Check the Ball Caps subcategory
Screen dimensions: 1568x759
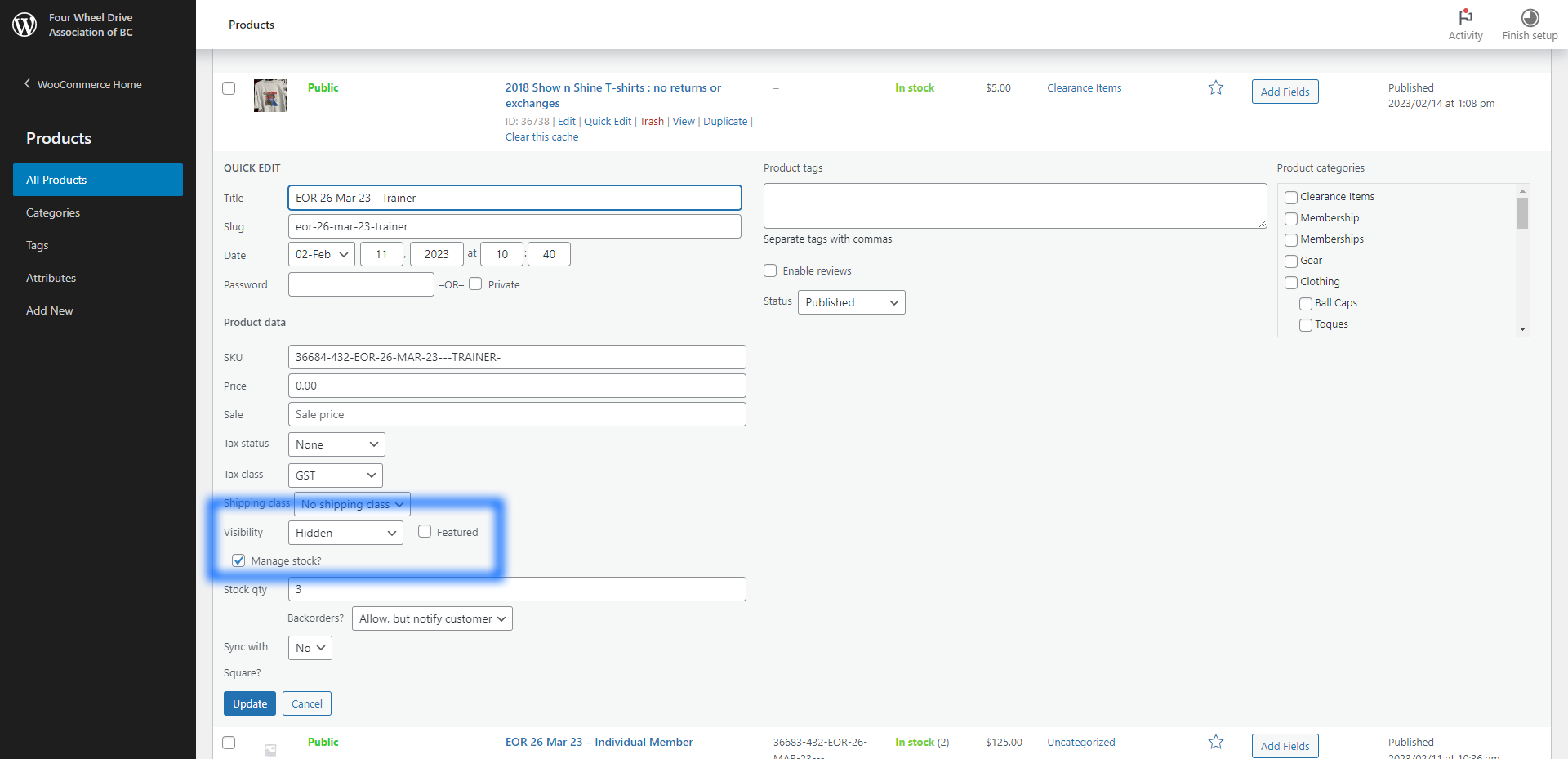1306,304
